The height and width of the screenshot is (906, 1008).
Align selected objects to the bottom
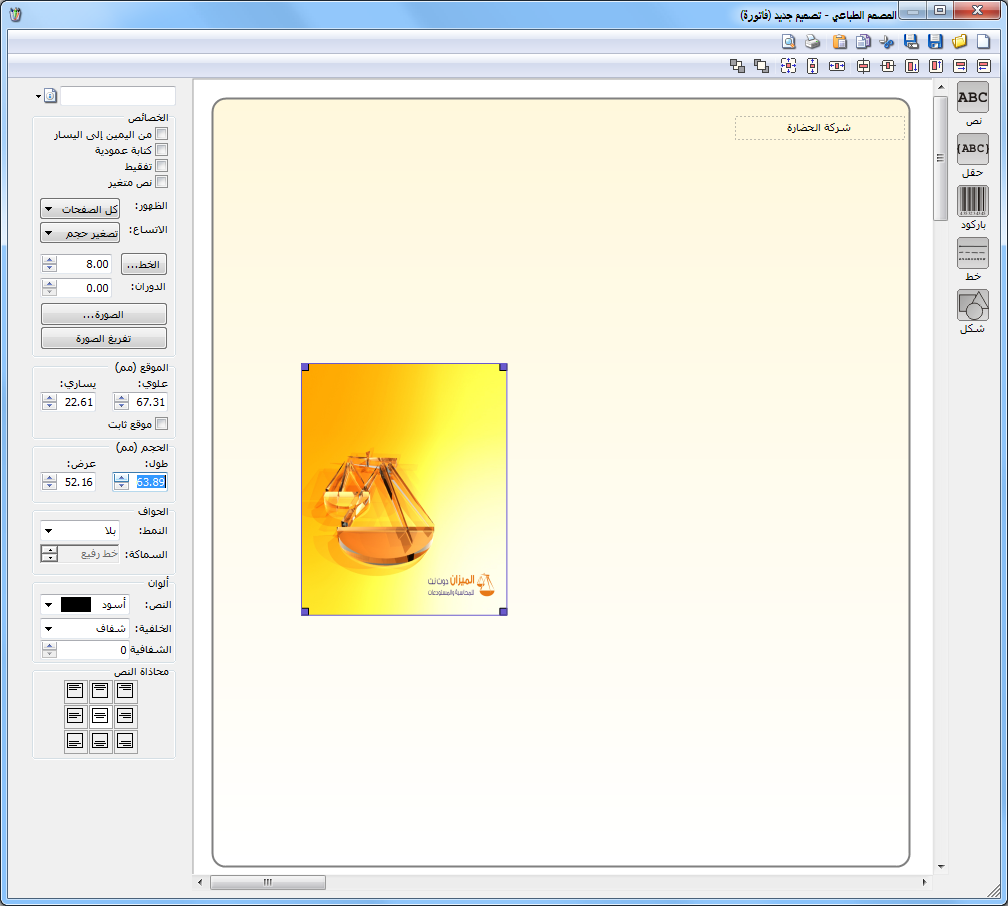click(912, 66)
